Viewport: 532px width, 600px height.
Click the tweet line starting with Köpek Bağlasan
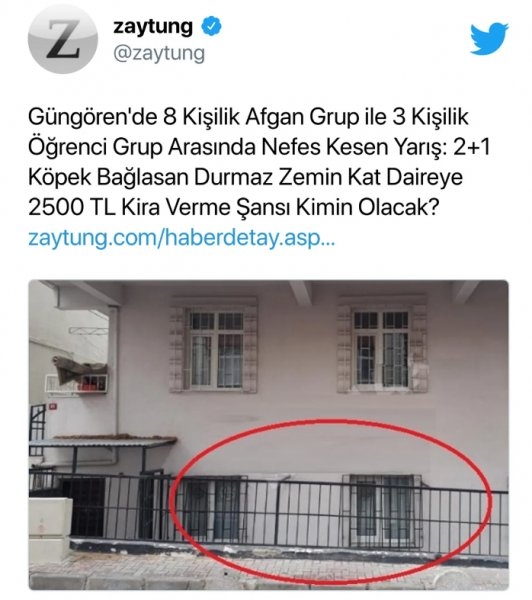tap(245, 177)
